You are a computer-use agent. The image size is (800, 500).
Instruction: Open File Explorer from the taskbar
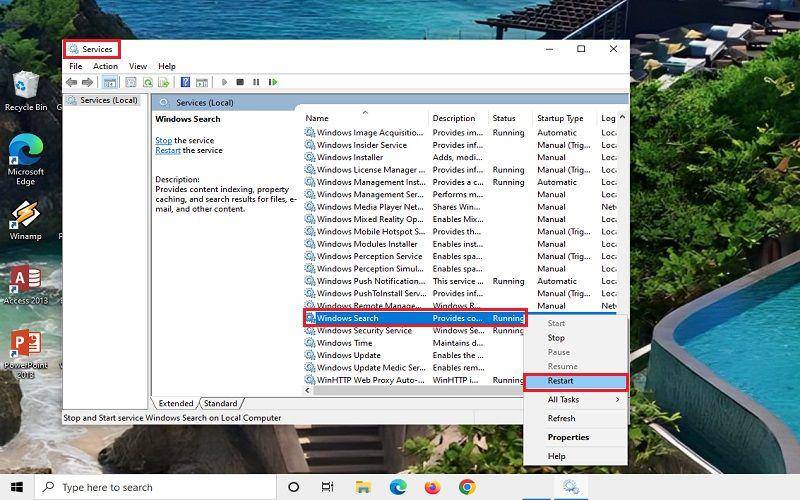click(363, 488)
